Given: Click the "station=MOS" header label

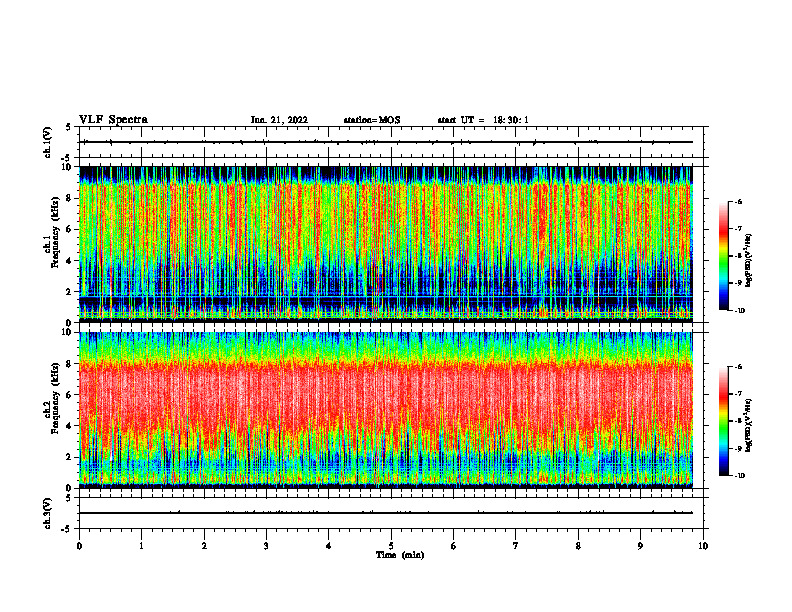Looking at the screenshot, I should click(x=372, y=120).
